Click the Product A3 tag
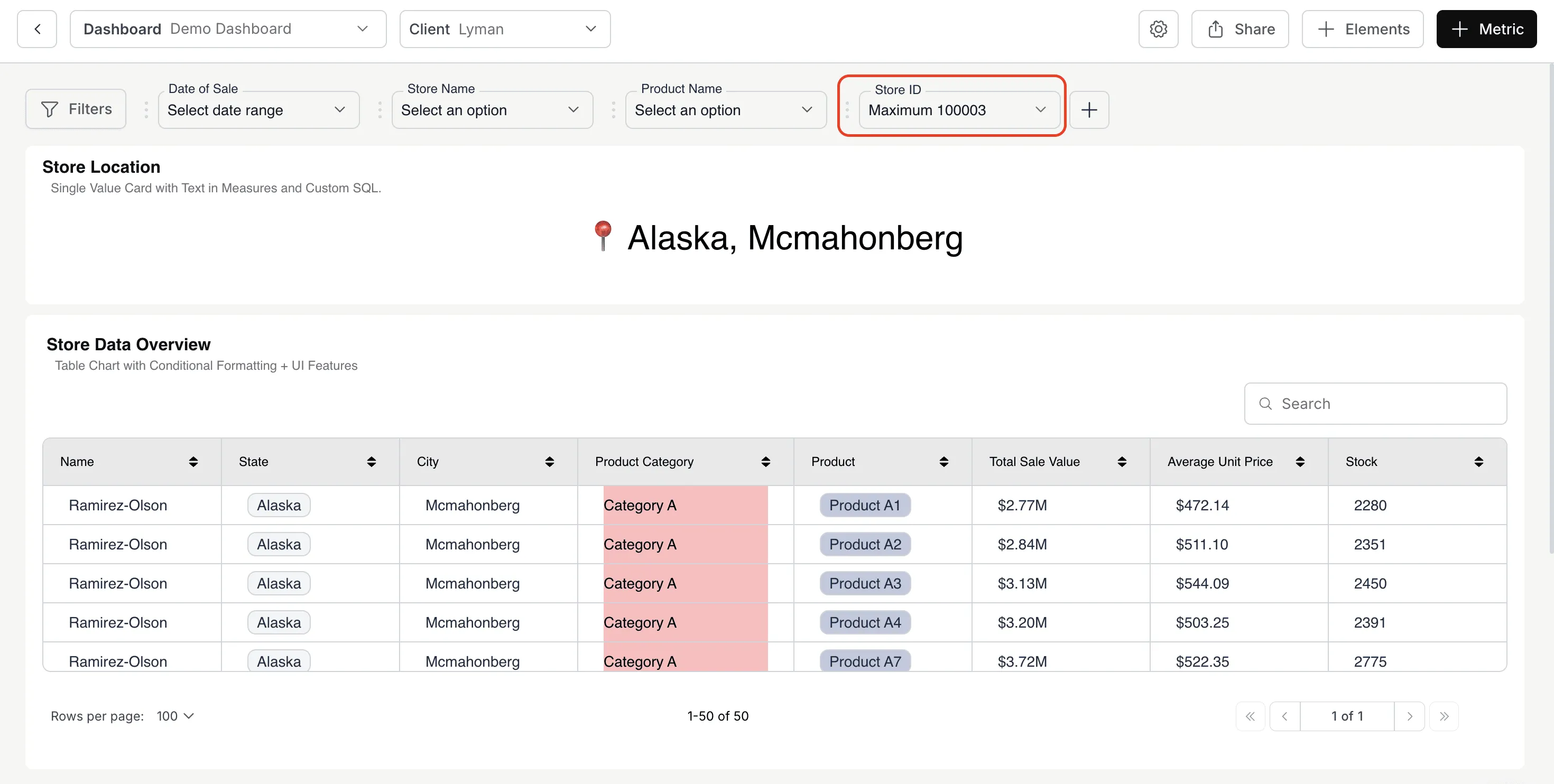Screen dimensions: 1554x784 864,584
